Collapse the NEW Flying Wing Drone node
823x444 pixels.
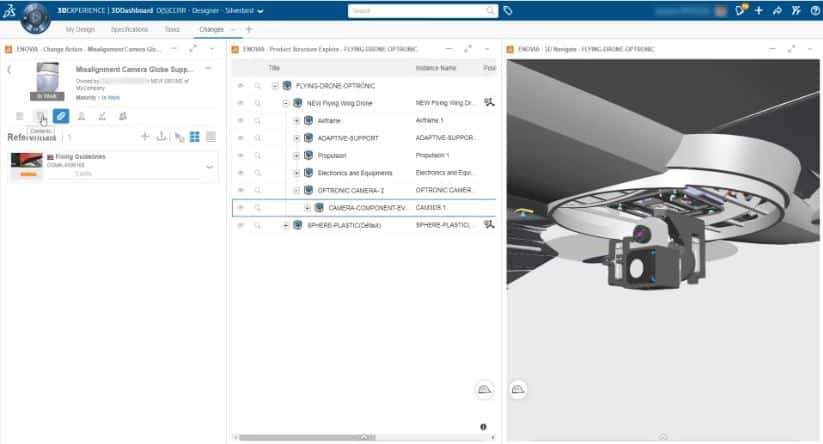pyautogui.click(x=285, y=103)
